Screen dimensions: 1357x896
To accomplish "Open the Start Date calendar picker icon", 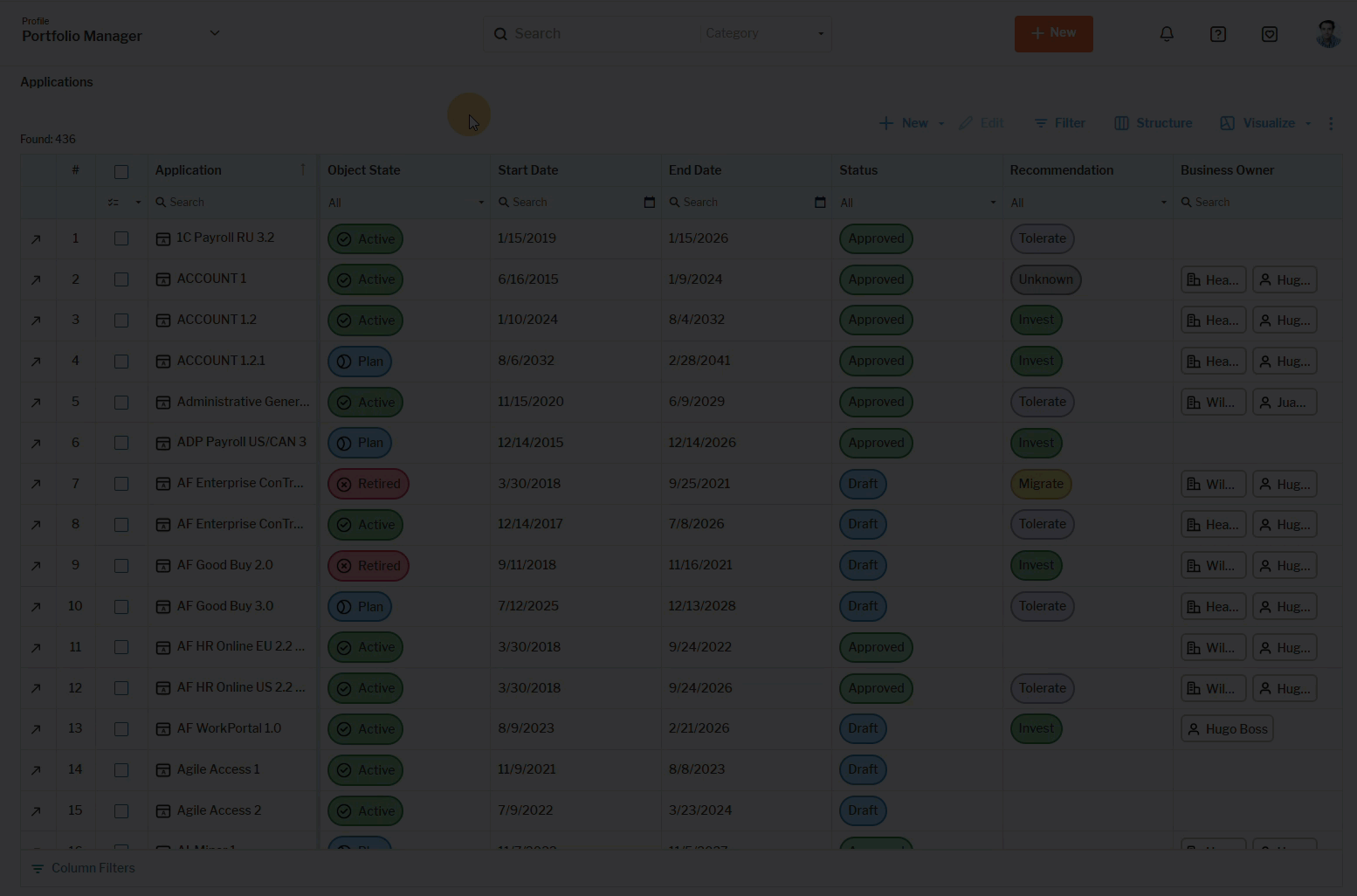I will pyautogui.click(x=649, y=203).
